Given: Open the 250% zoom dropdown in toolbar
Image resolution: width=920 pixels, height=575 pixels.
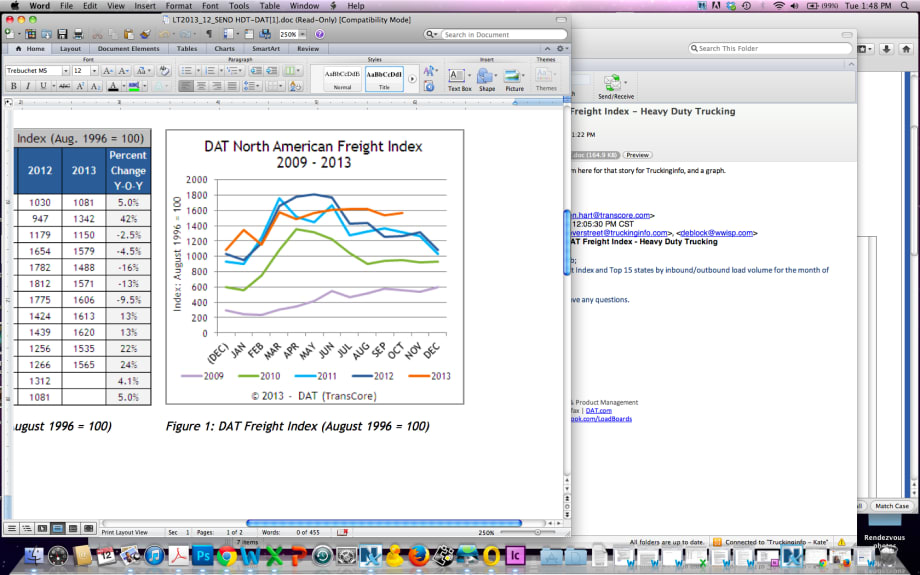Looking at the screenshot, I should [303, 35].
